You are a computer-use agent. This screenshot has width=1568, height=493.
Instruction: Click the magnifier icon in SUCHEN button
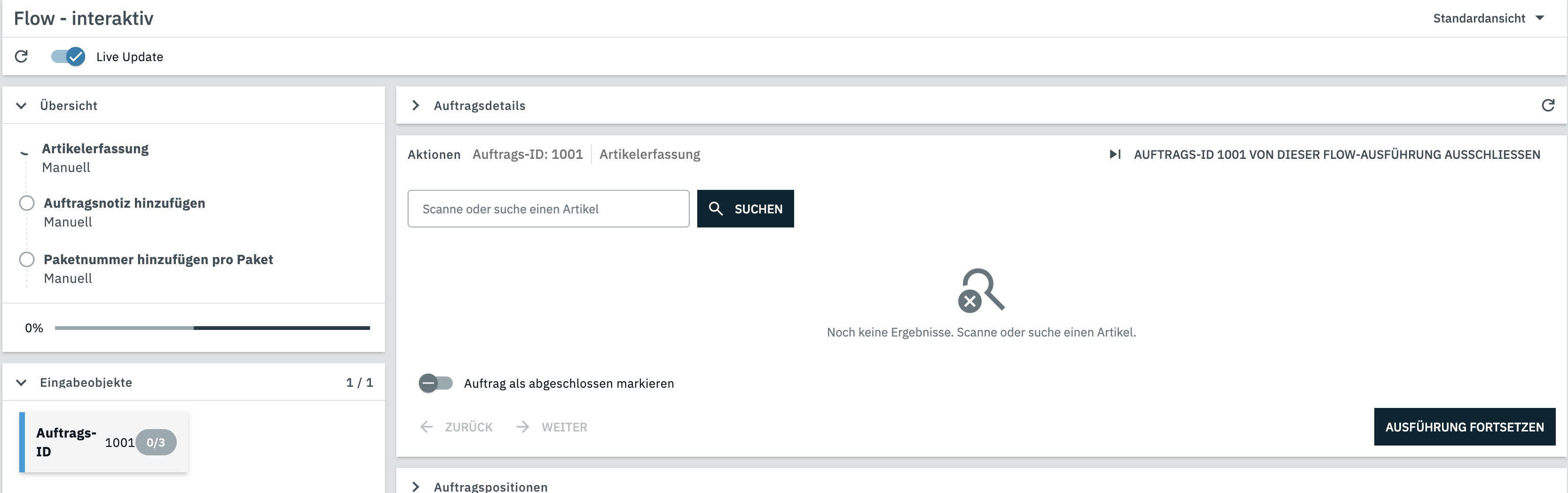point(716,209)
